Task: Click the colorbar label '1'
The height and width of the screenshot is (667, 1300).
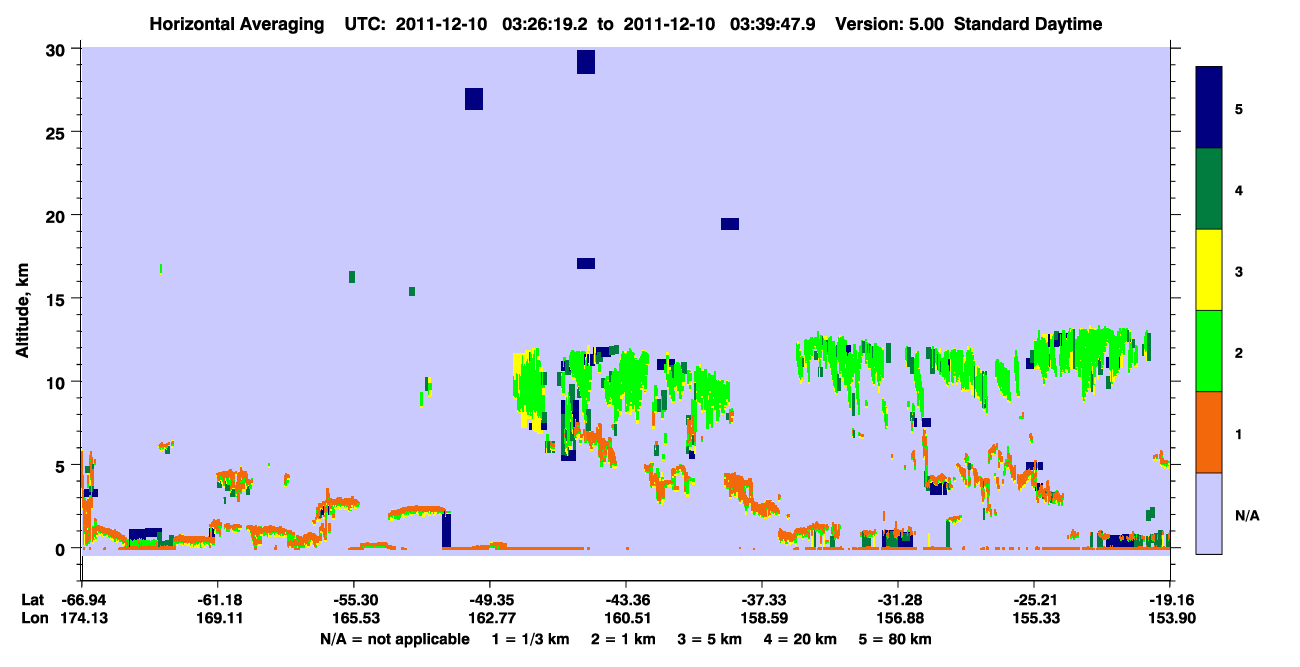Action: (x=1239, y=433)
